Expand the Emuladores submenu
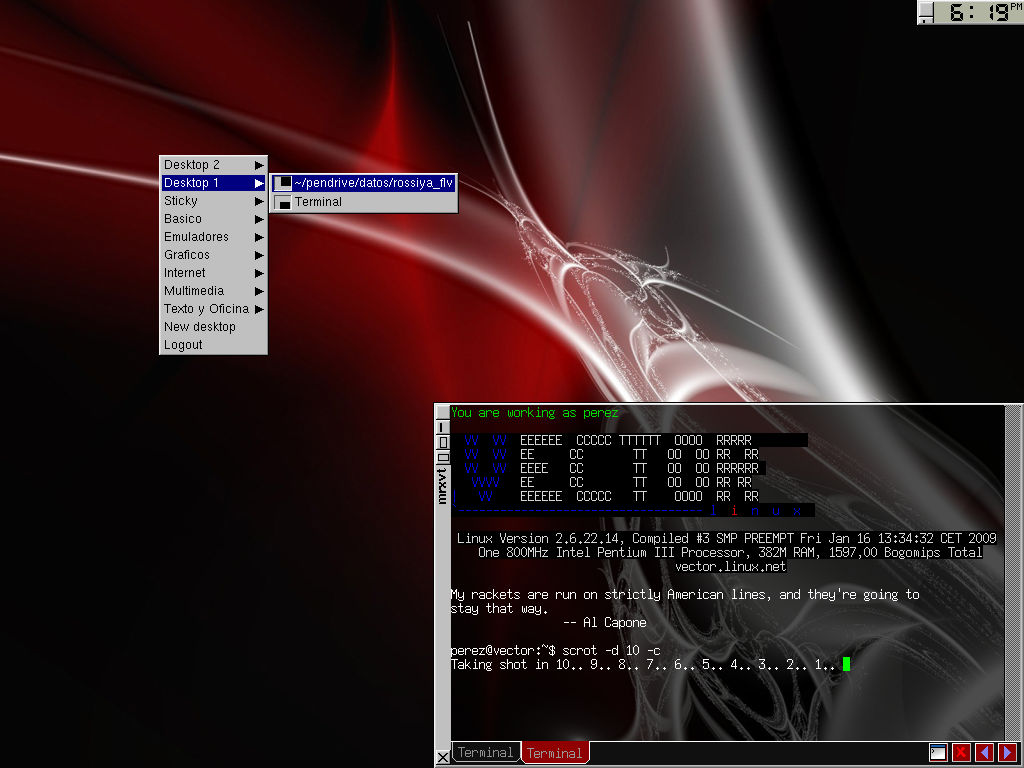This screenshot has width=1024, height=768. 214,237
